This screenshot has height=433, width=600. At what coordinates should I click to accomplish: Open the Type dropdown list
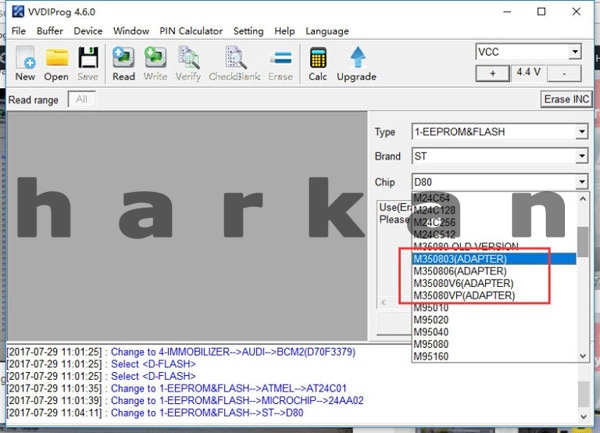click(x=581, y=131)
